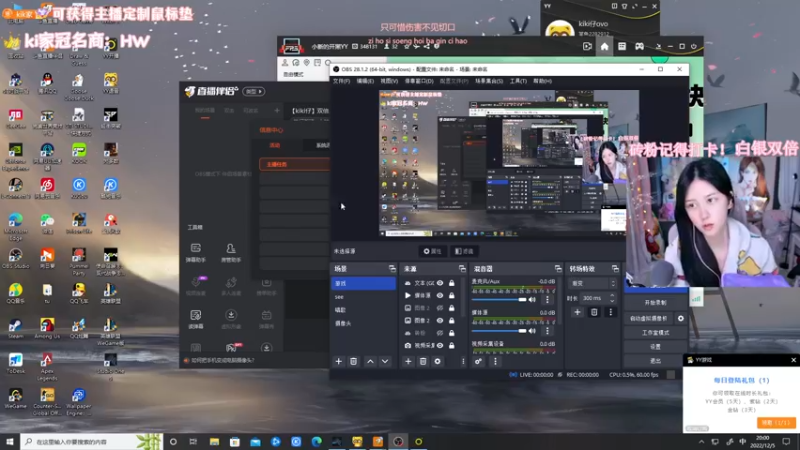Click 启动虚拟摄像机 button
The height and width of the screenshot is (450, 800).
click(649, 318)
